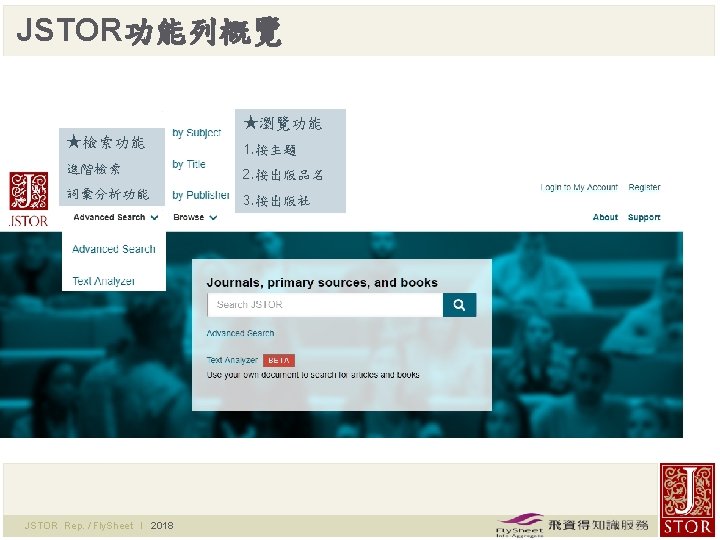The width and height of the screenshot is (720, 540).
Task: Open the About link
Action: click(x=605, y=217)
